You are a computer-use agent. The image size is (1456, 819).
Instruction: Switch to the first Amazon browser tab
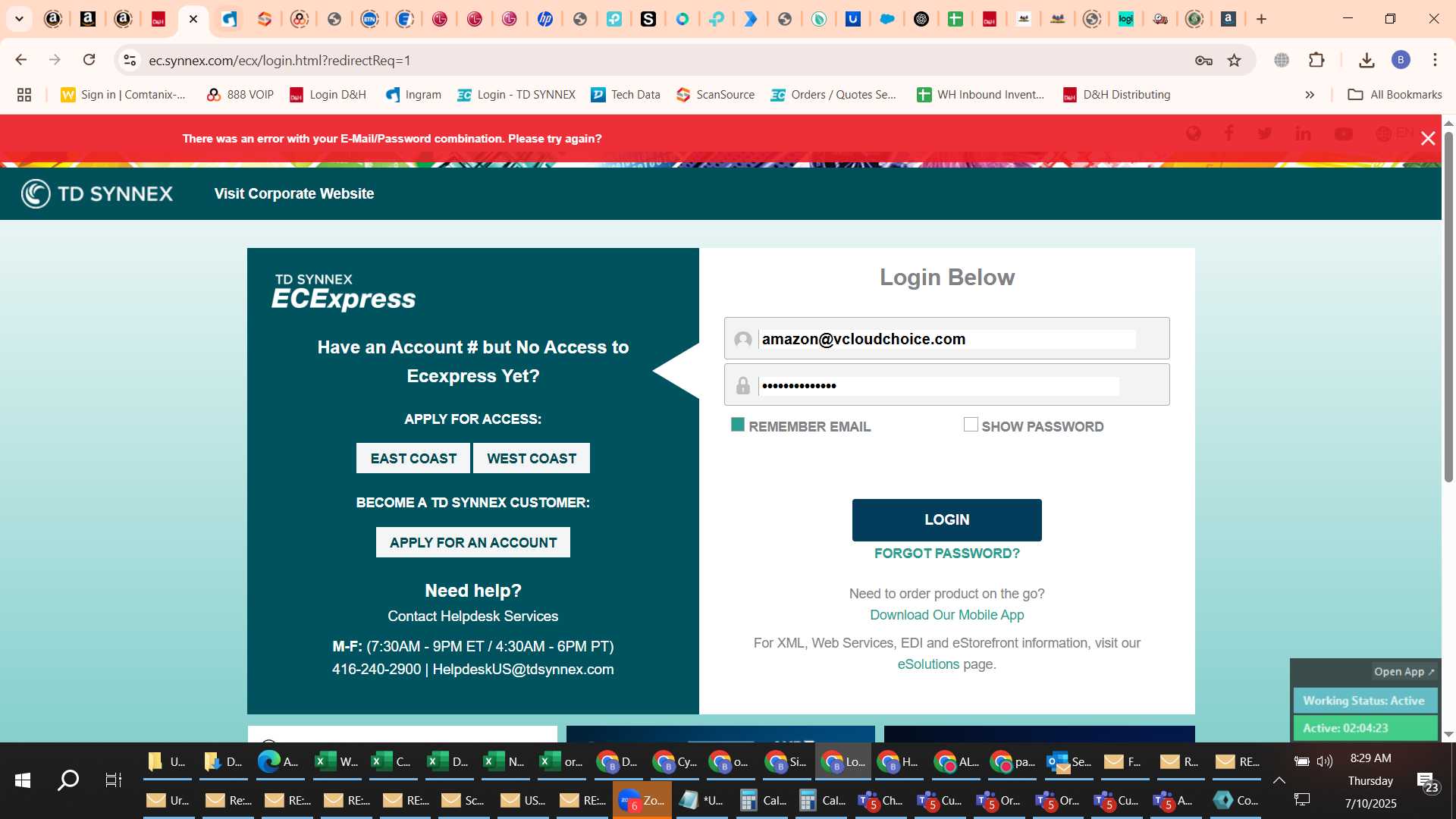tap(53, 19)
